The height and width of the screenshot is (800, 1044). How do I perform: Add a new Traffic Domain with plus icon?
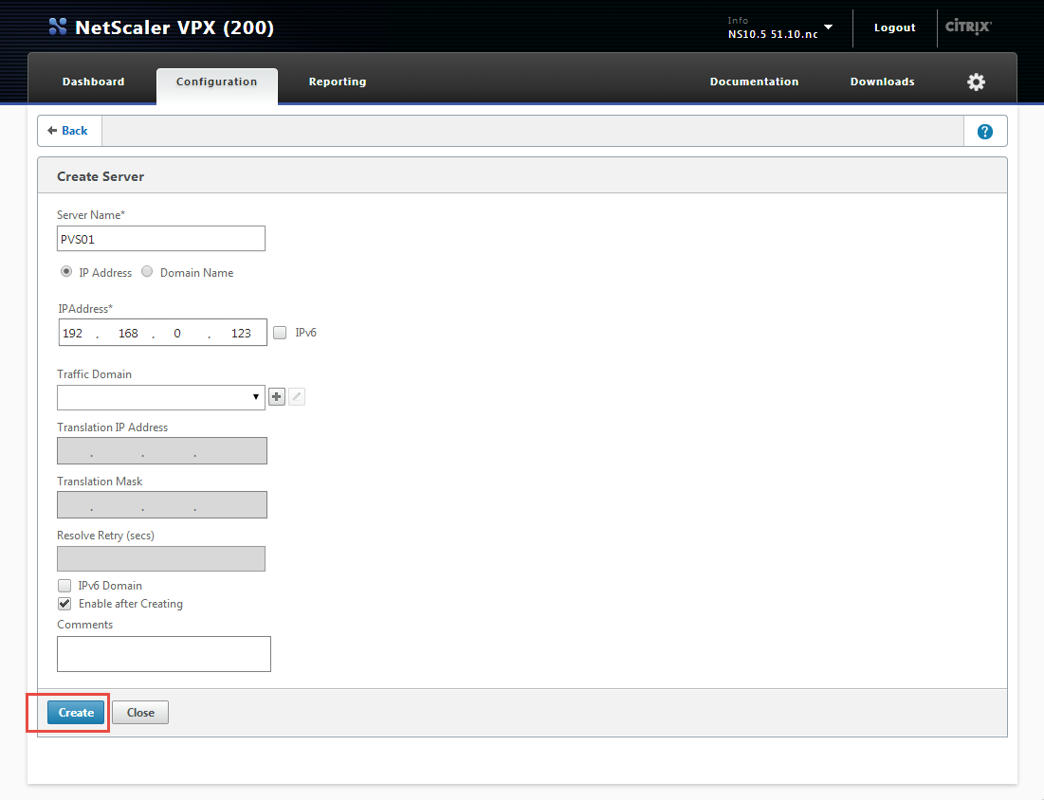point(276,397)
